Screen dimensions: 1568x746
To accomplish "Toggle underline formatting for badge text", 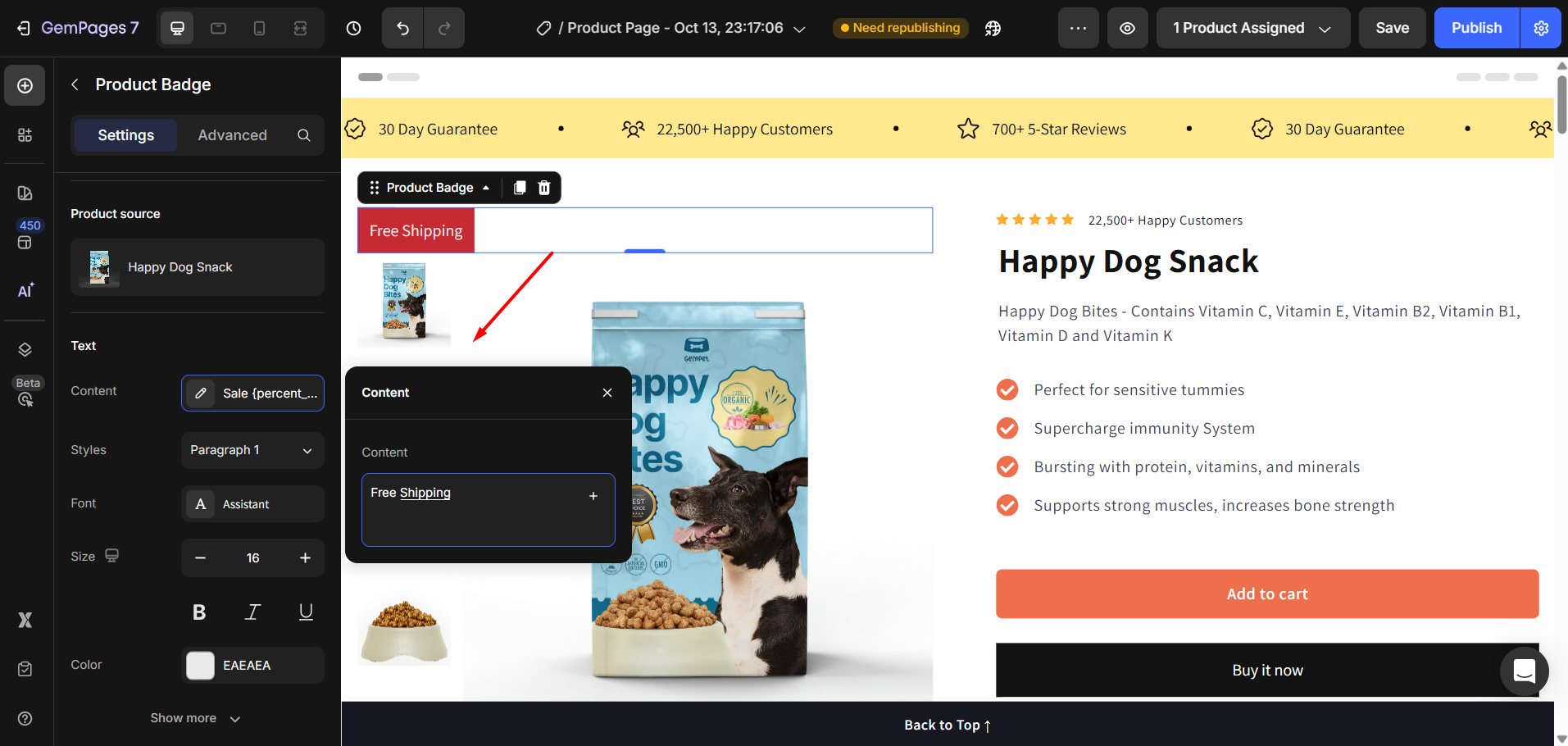I will (x=305, y=612).
